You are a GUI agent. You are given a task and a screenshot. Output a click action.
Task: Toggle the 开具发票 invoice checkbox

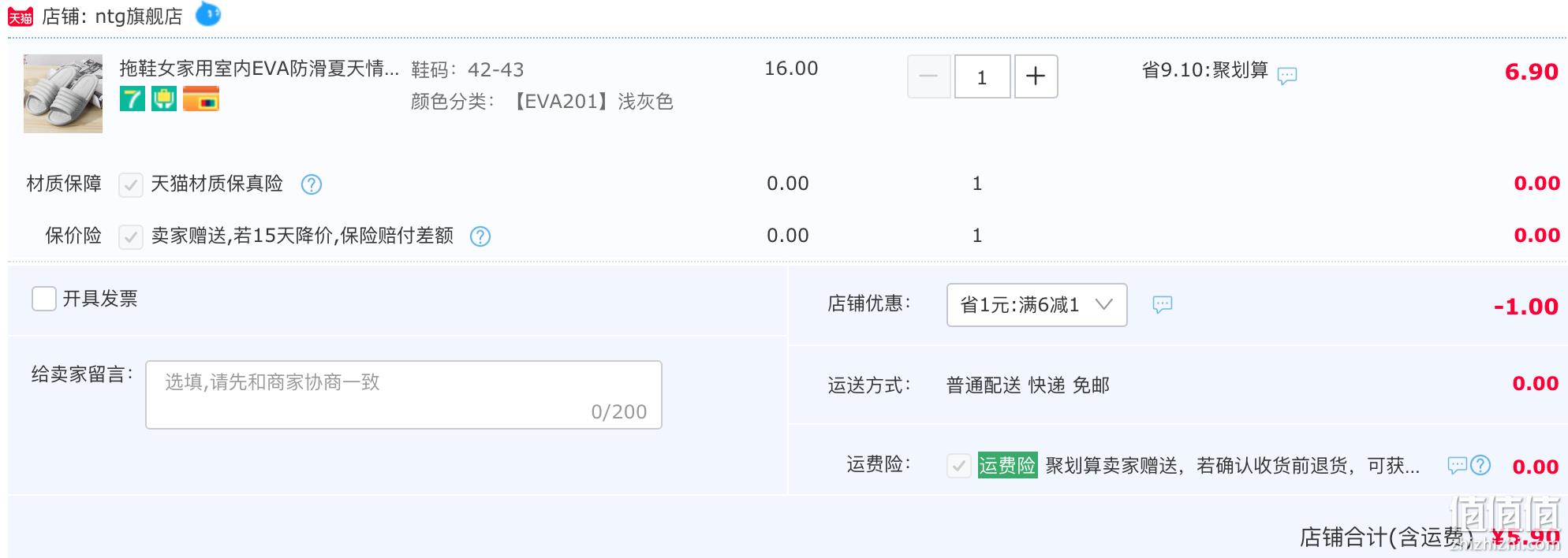pyautogui.click(x=44, y=299)
